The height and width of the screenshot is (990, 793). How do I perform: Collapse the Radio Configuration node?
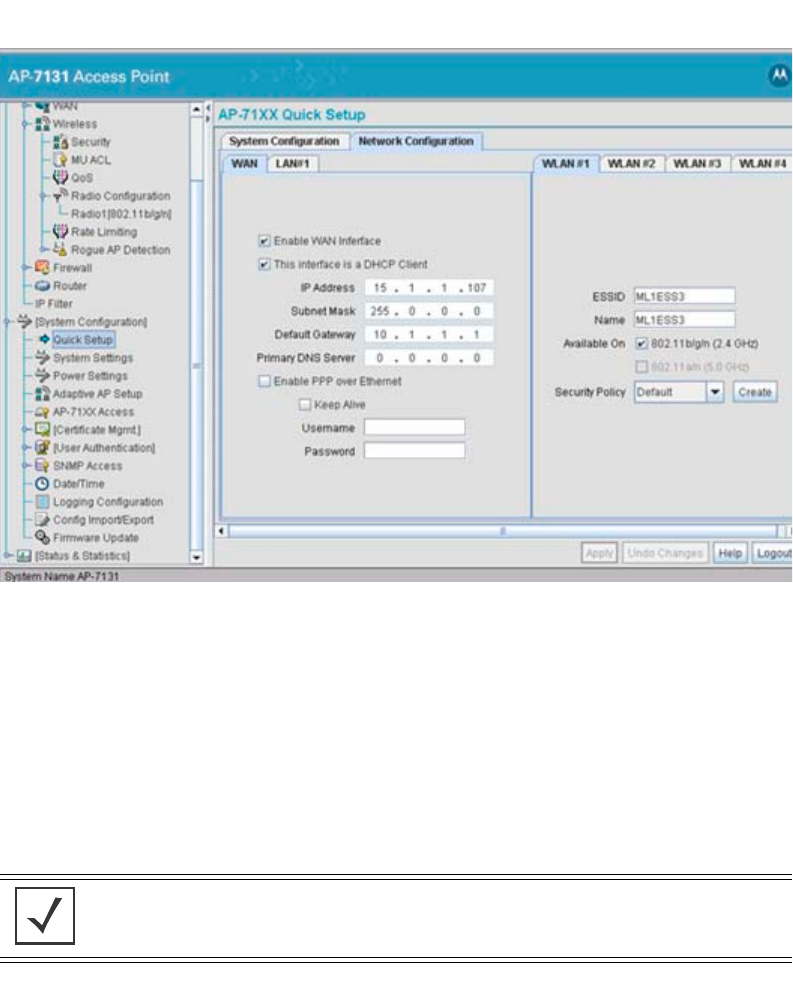44,196
